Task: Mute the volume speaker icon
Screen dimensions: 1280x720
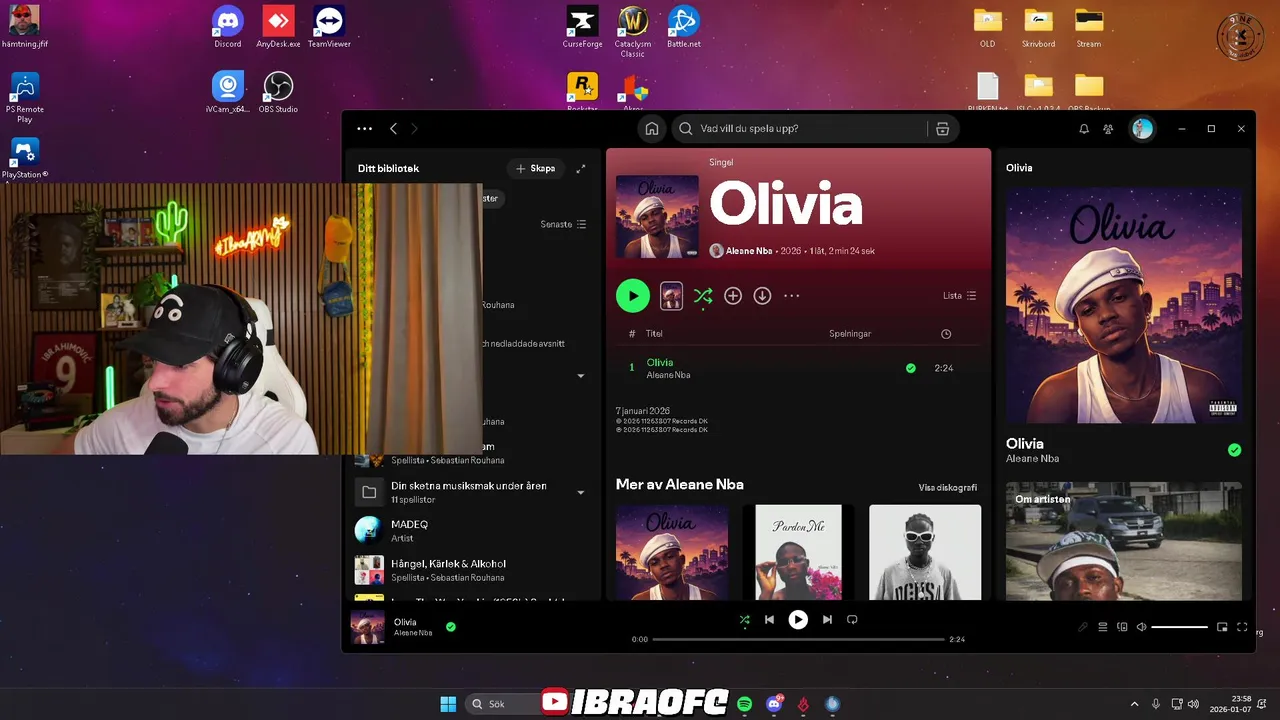Action: pyautogui.click(x=1141, y=627)
